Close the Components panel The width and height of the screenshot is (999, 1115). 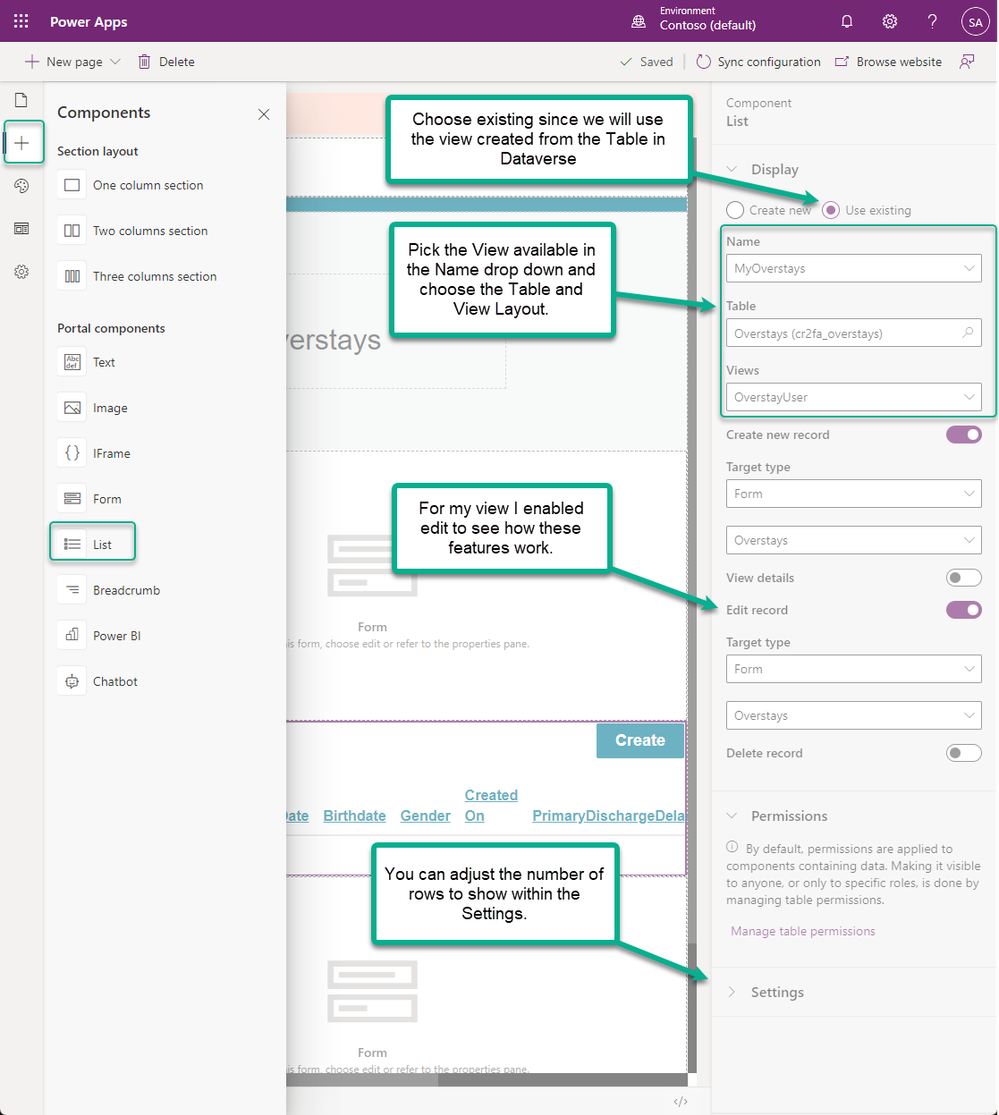[x=264, y=114]
